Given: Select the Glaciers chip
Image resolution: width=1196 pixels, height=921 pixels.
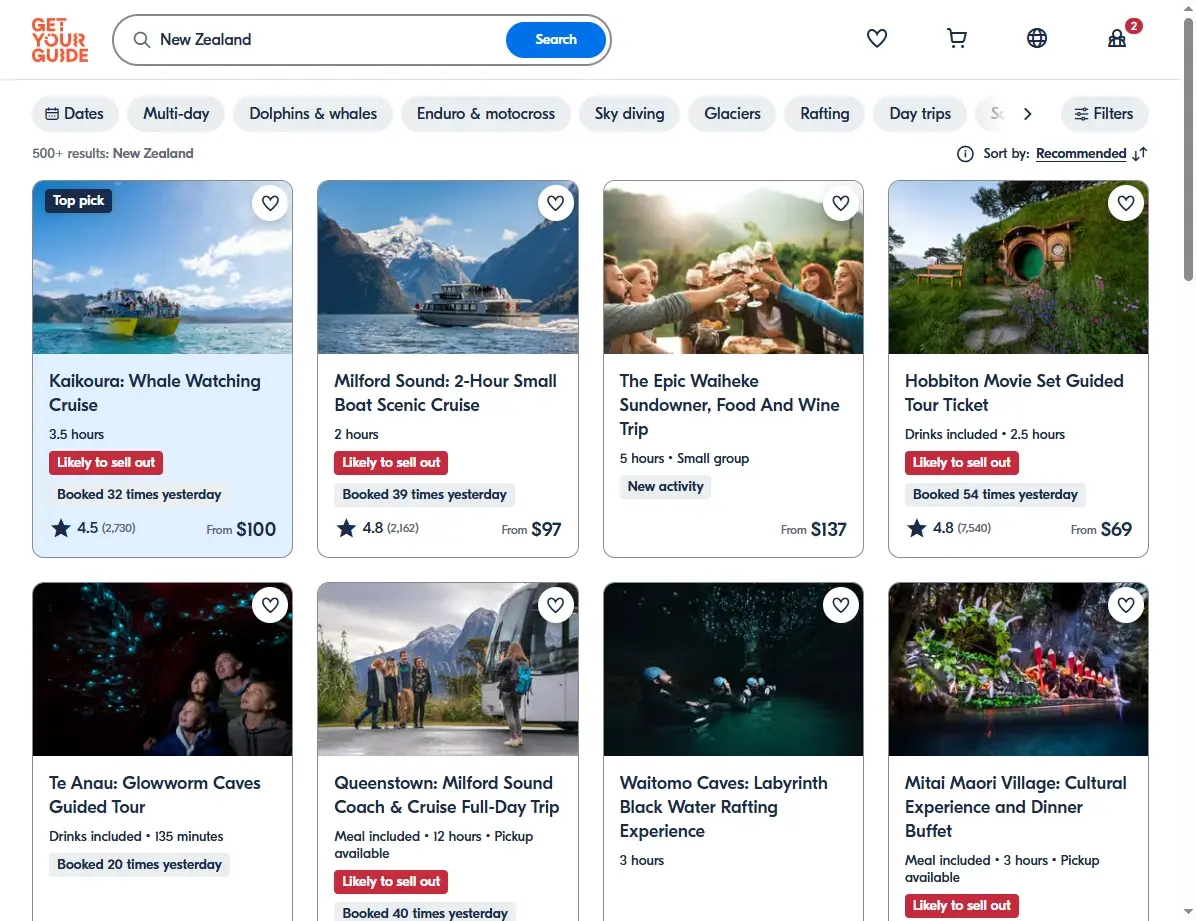Looking at the screenshot, I should click(x=732, y=114).
